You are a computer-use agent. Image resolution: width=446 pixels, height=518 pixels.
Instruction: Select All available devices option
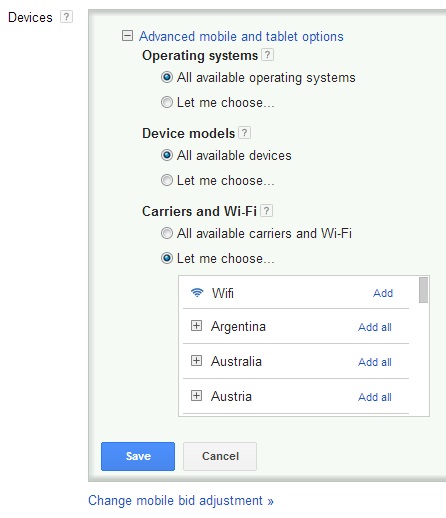tap(167, 155)
